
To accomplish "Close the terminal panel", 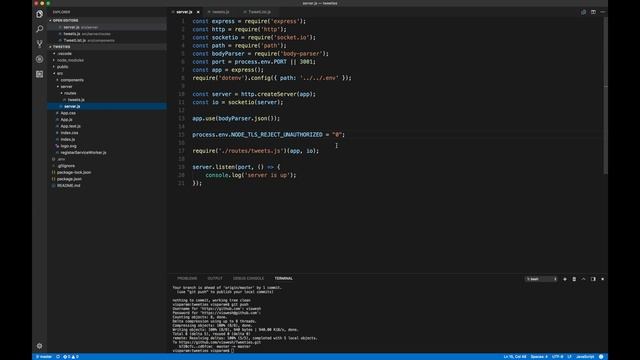I will point(602,279).
